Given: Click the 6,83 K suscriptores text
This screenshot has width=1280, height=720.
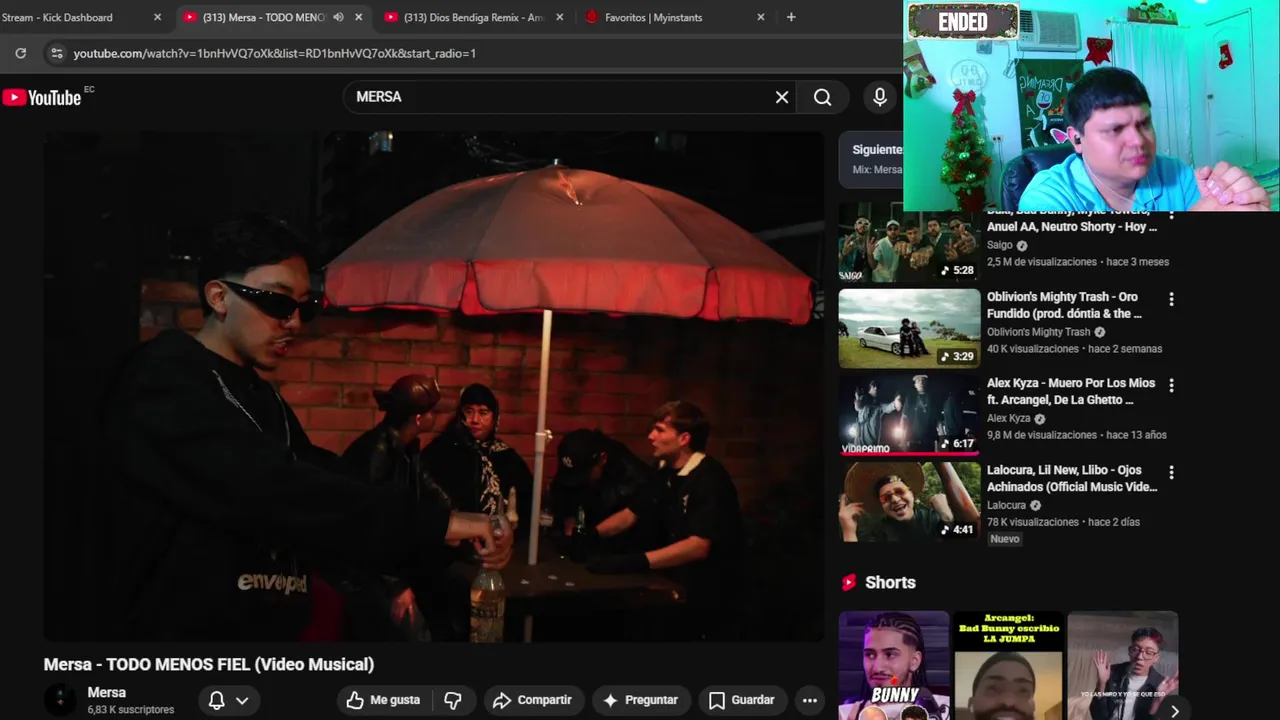Looking at the screenshot, I should tap(130, 710).
